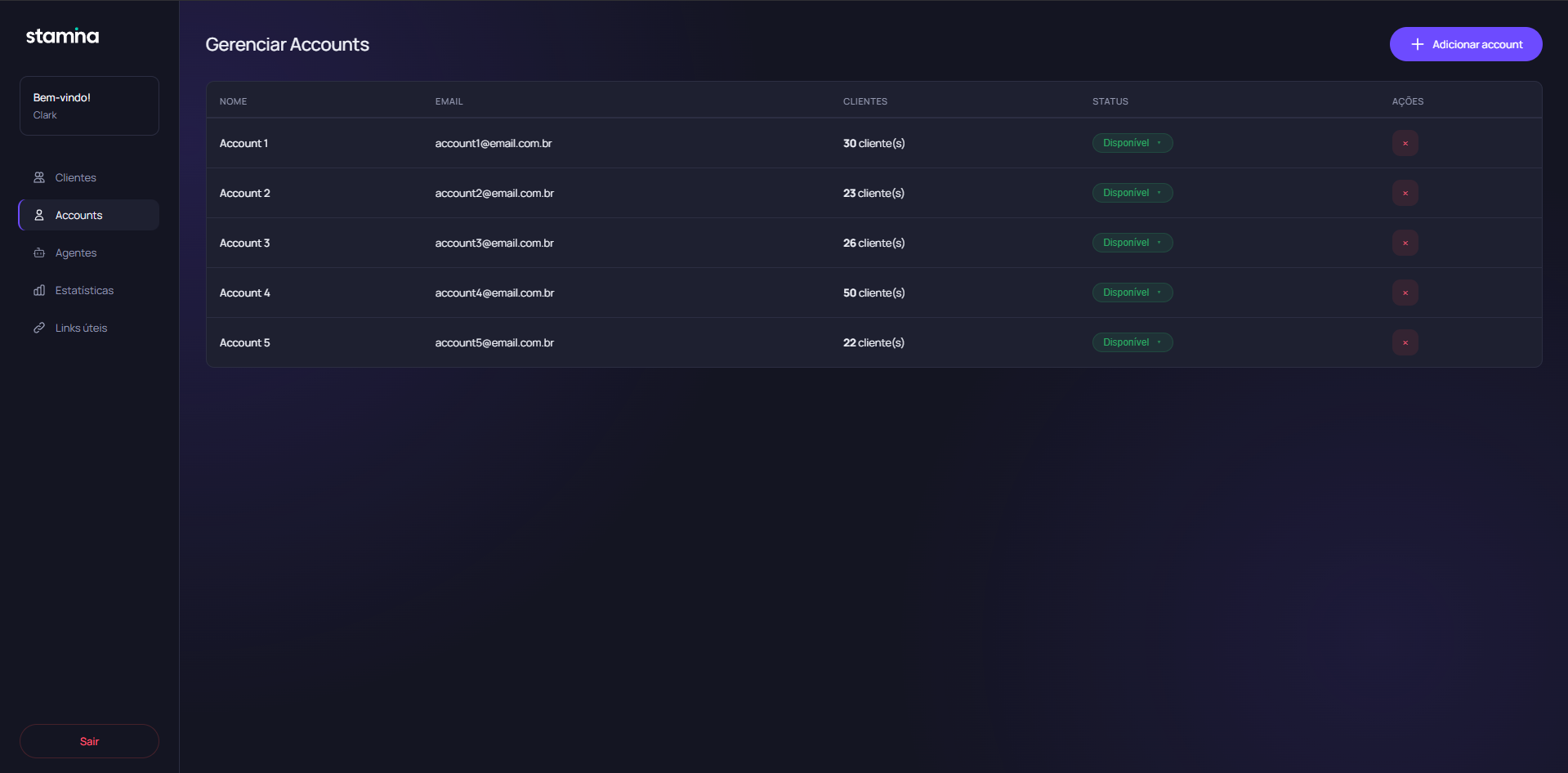Go to the Agentes section

tap(89, 252)
